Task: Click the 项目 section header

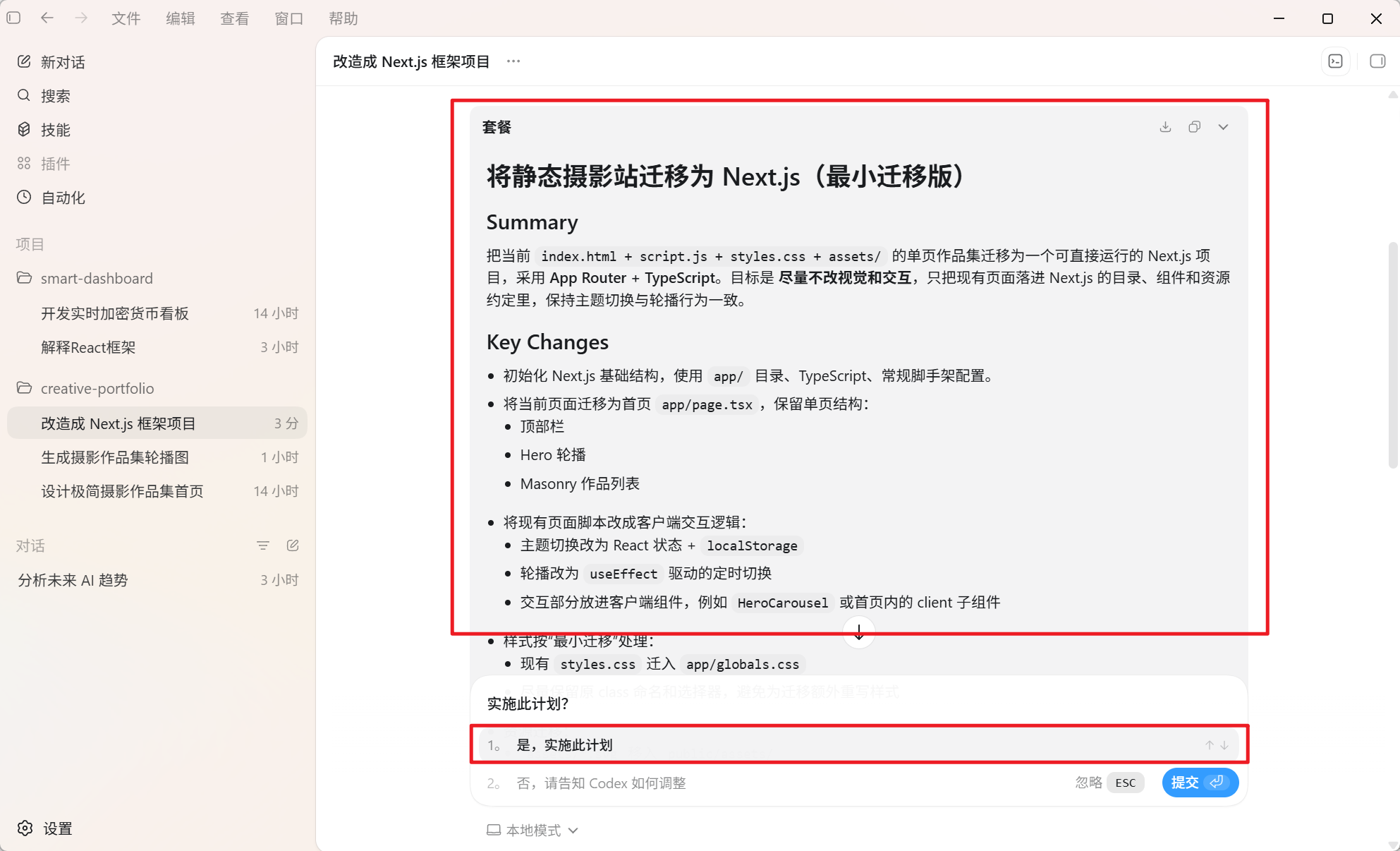Action: pos(30,244)
